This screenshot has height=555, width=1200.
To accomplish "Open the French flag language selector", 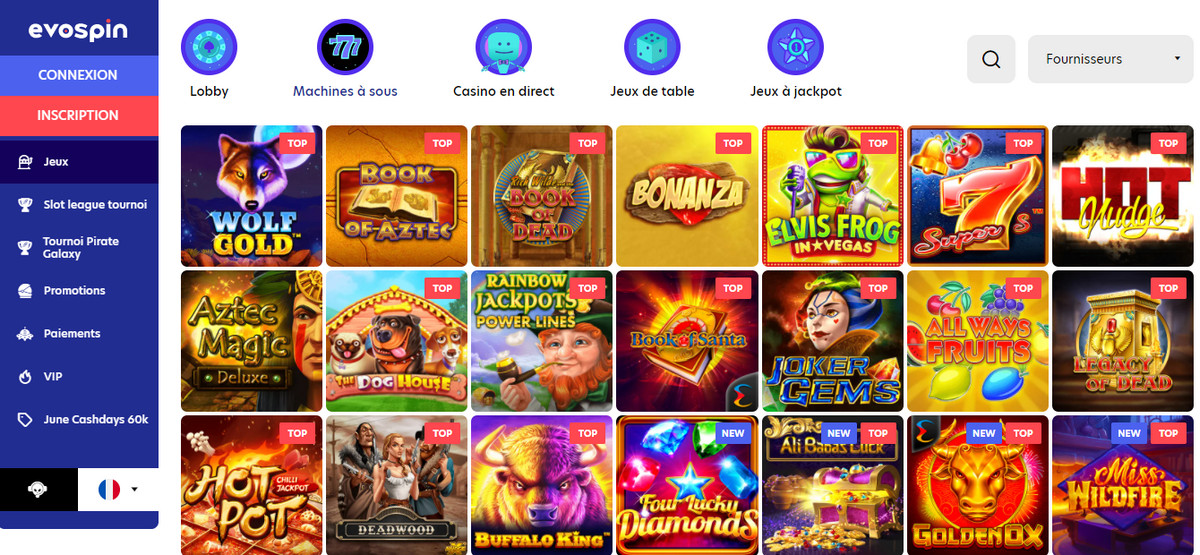I will pos(118,490).
